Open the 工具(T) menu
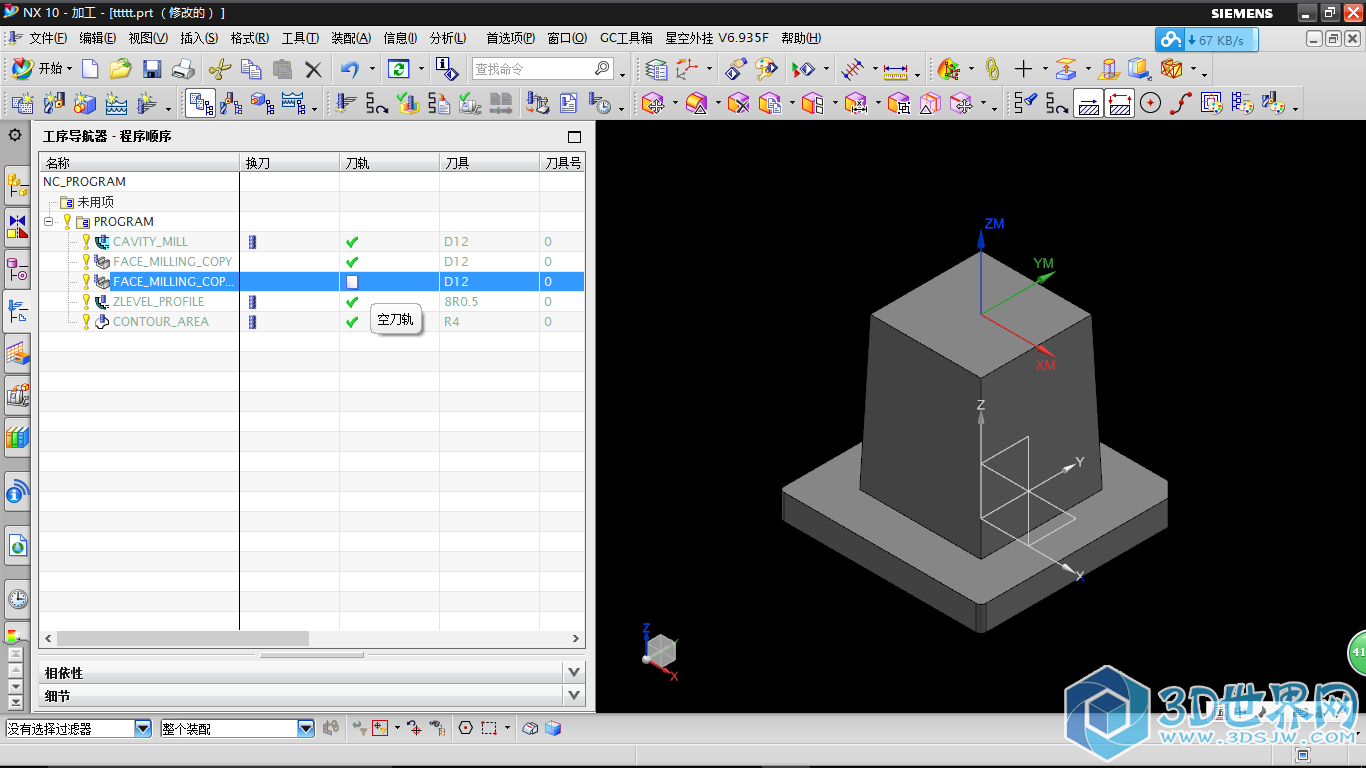Viewport: 1366px width, 768px height. click(x=300, y=38)
